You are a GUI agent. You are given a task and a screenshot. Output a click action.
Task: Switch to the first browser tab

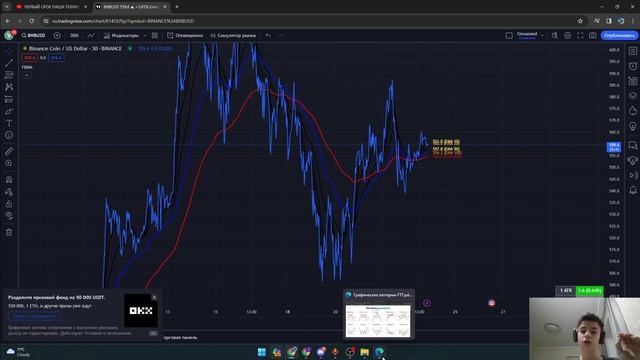pos(51,7)
